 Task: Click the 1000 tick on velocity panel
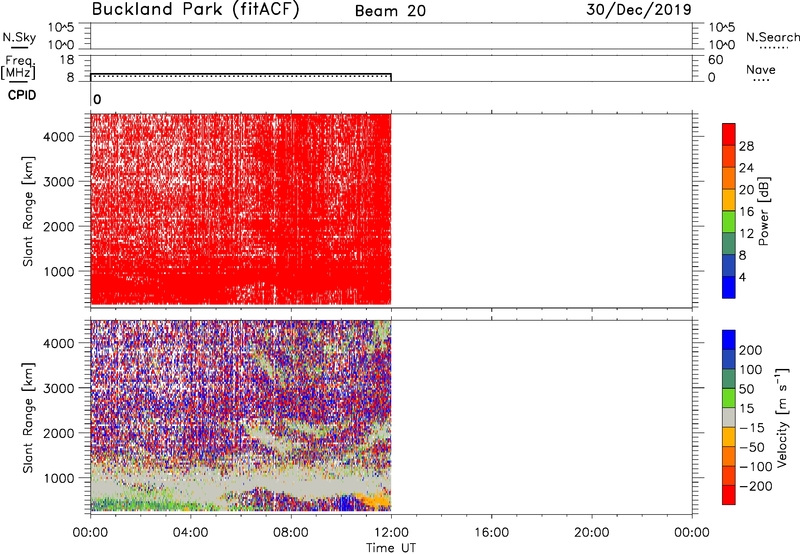tap(59, 478)
